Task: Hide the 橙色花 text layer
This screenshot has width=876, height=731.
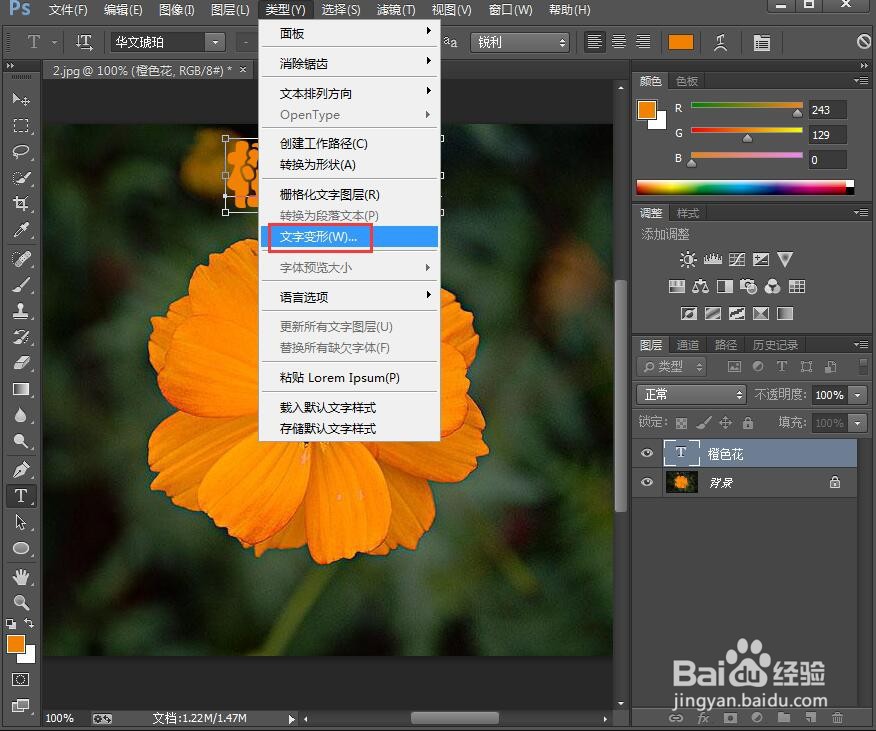Action: pyautogui.click(x=647, y=453)
